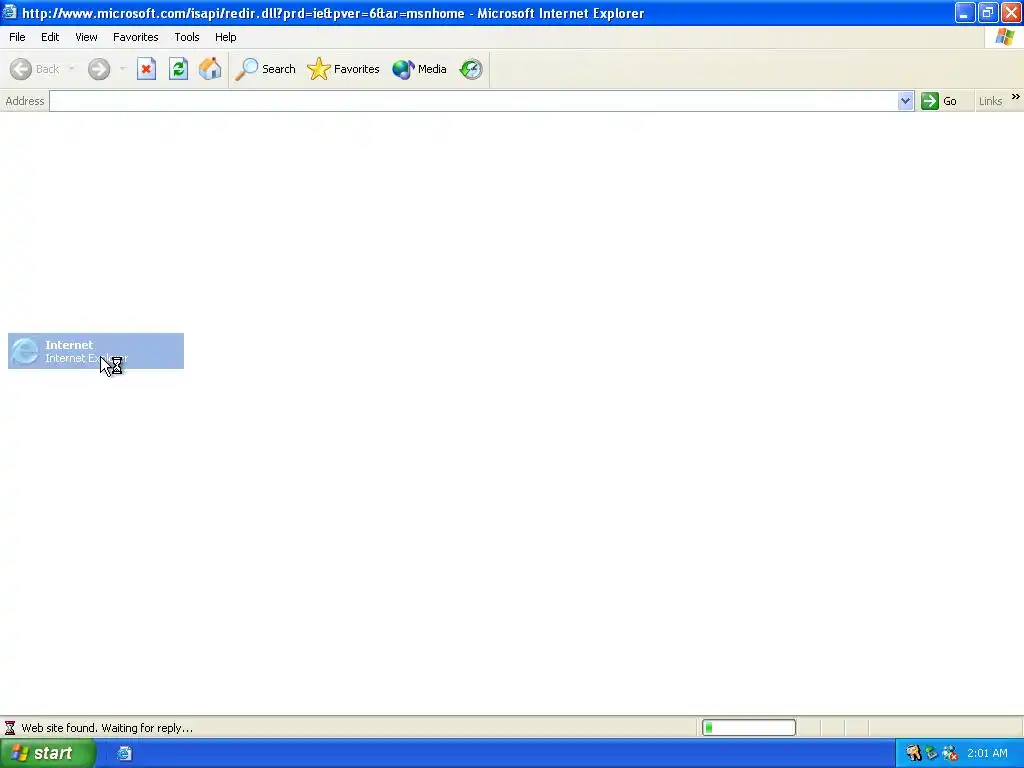Open the History clock icon

[x=471, y=69]
